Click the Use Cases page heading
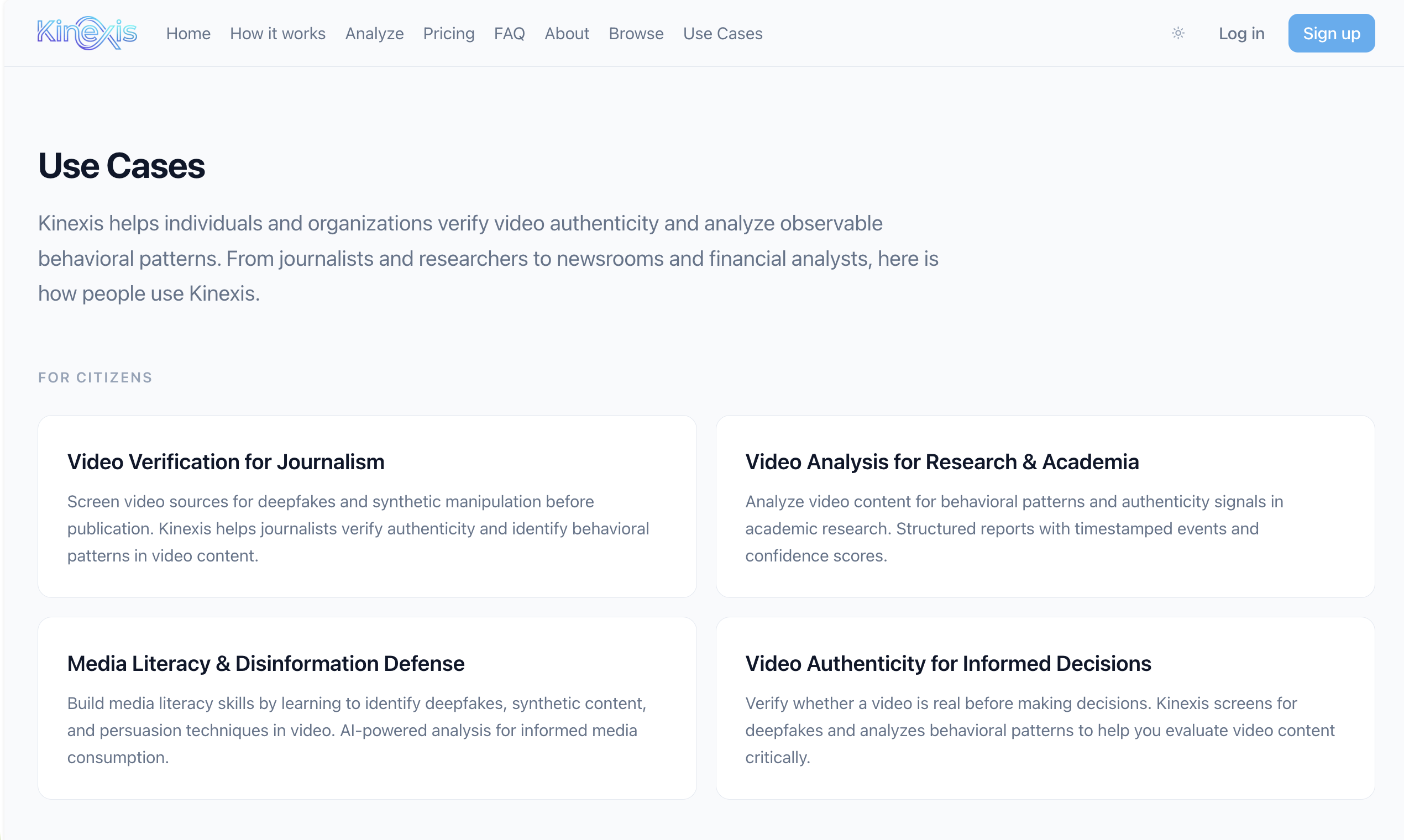The image size is (1404, 840). coord(122,166)
